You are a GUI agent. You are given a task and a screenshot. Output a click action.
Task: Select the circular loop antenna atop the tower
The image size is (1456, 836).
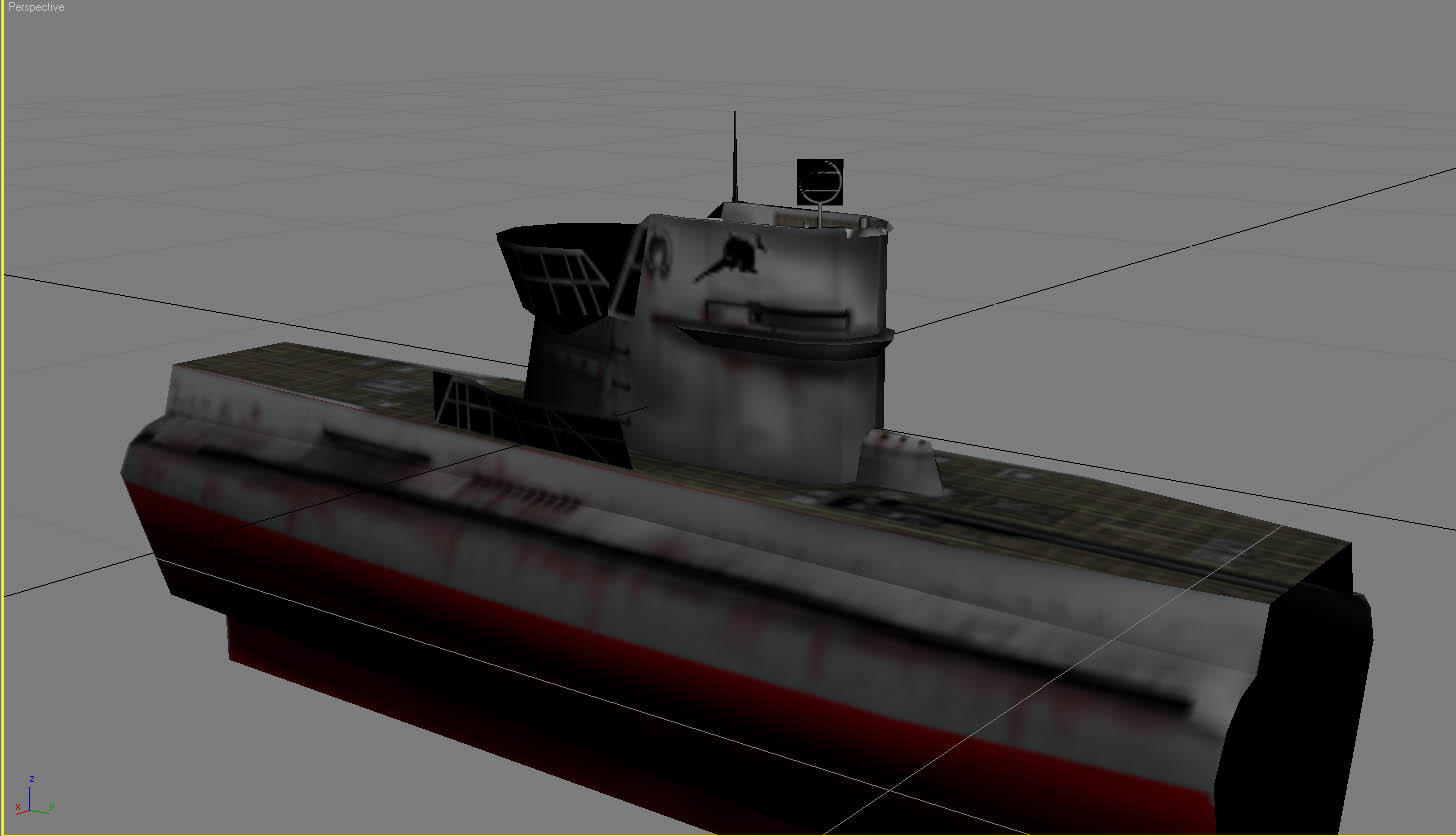point(820,181)
